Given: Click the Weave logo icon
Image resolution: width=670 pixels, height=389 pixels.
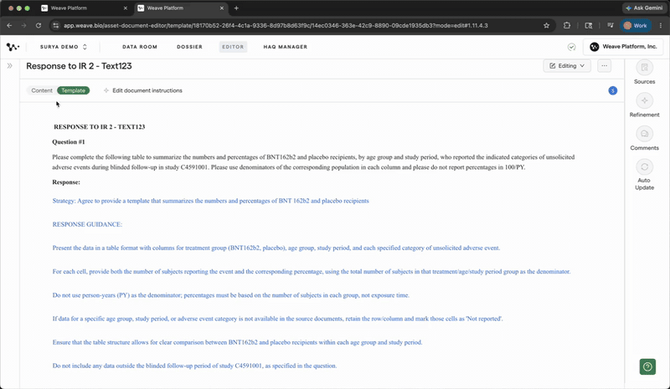Looking at the screenshot, I should (13, 47).
